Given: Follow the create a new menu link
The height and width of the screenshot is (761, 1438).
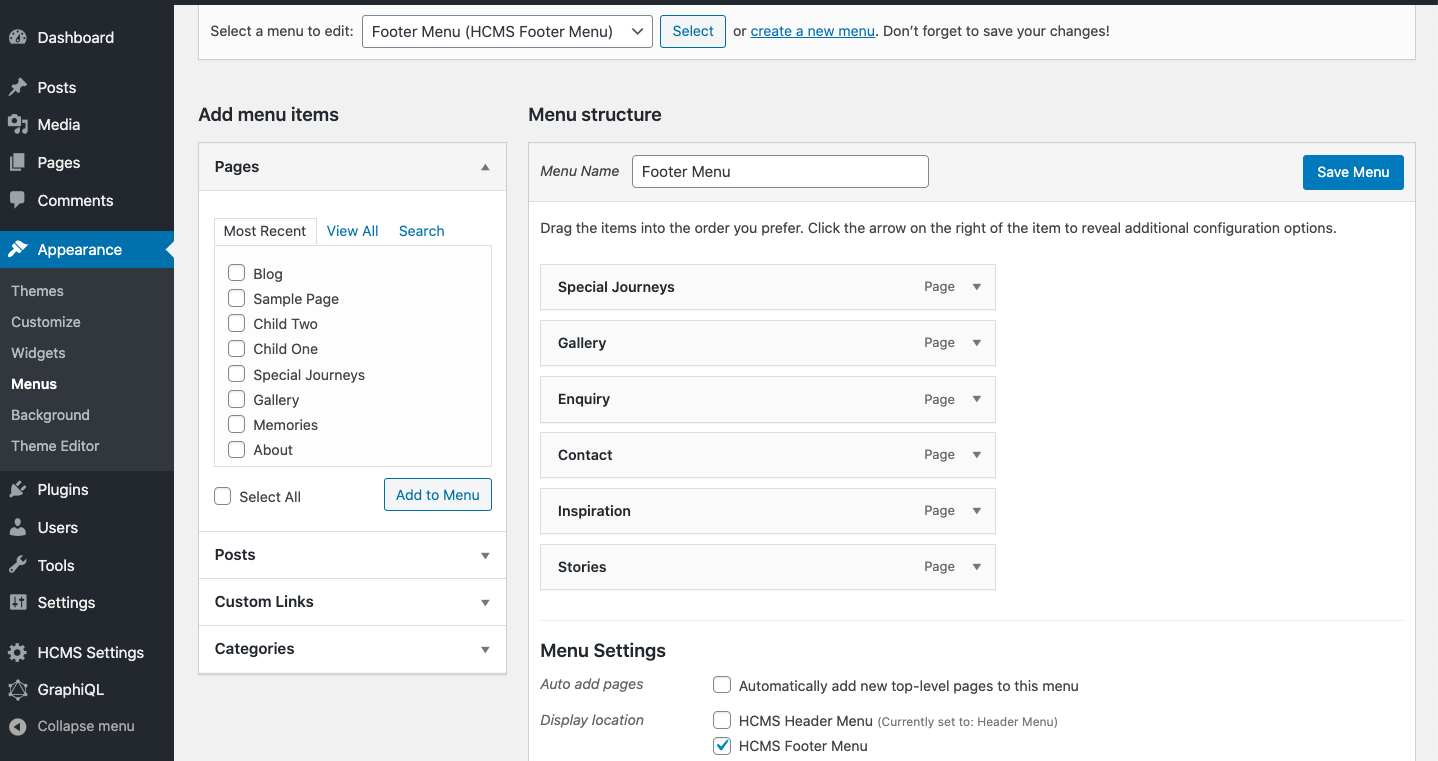Looking at the screenshot, I should 812,31.
